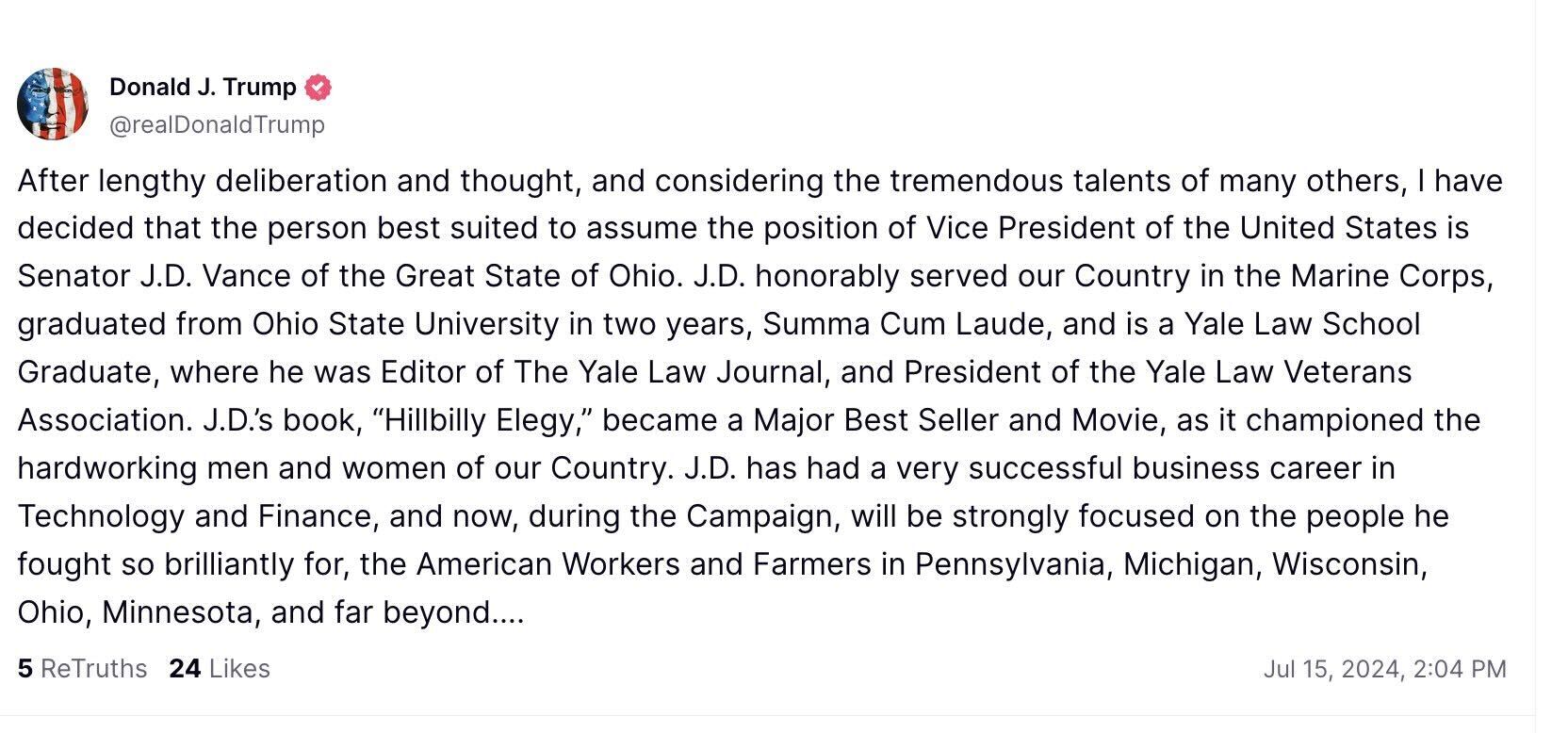
Task: Open the Donald J. Trump display name
Action: click(x=203, y=87)
